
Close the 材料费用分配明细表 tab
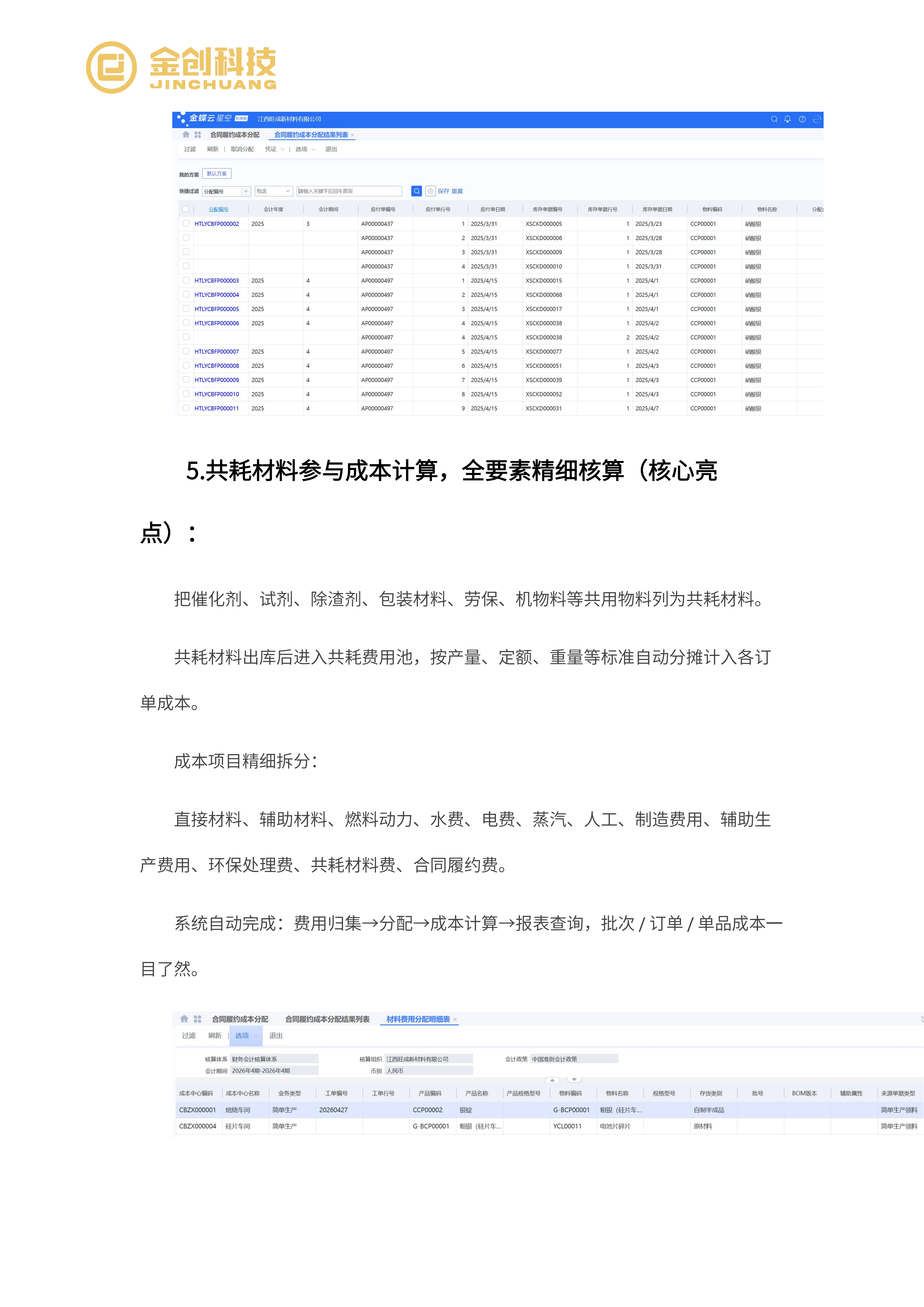455,1019
